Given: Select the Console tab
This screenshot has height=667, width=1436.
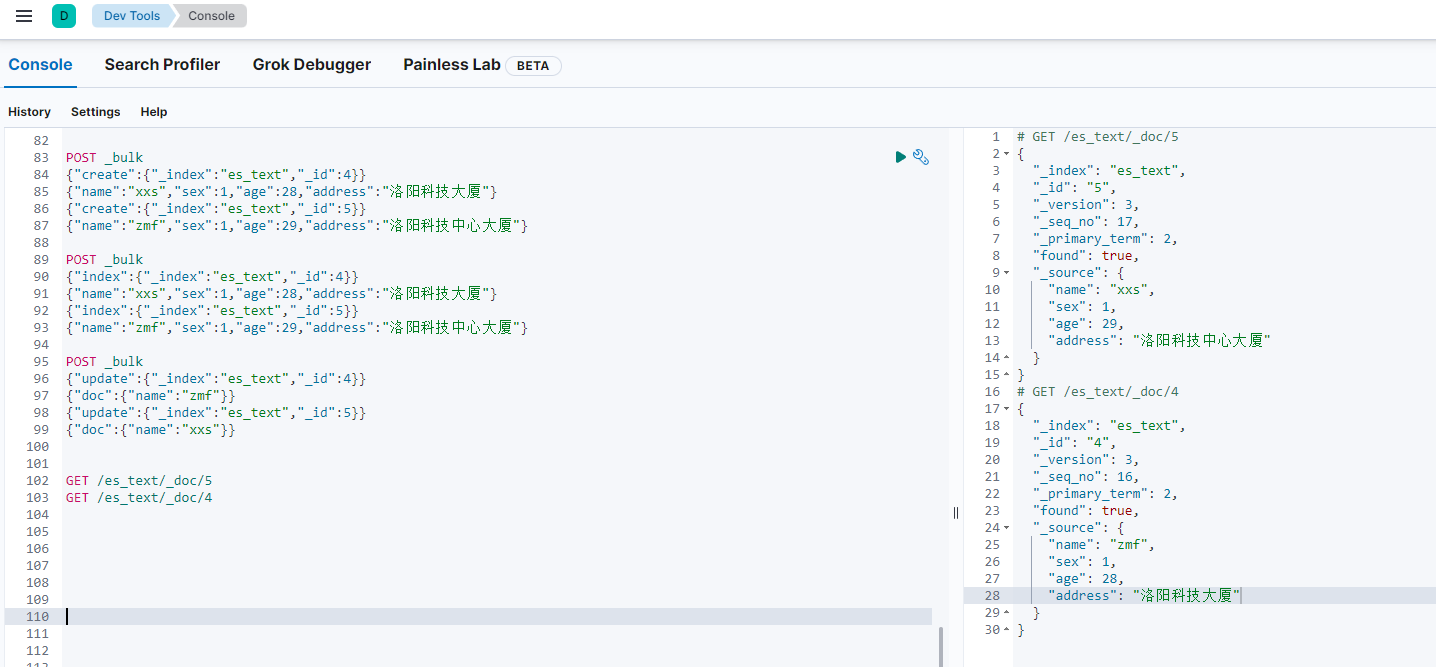Looking at the screenshot, I should (x=40, y=65).
